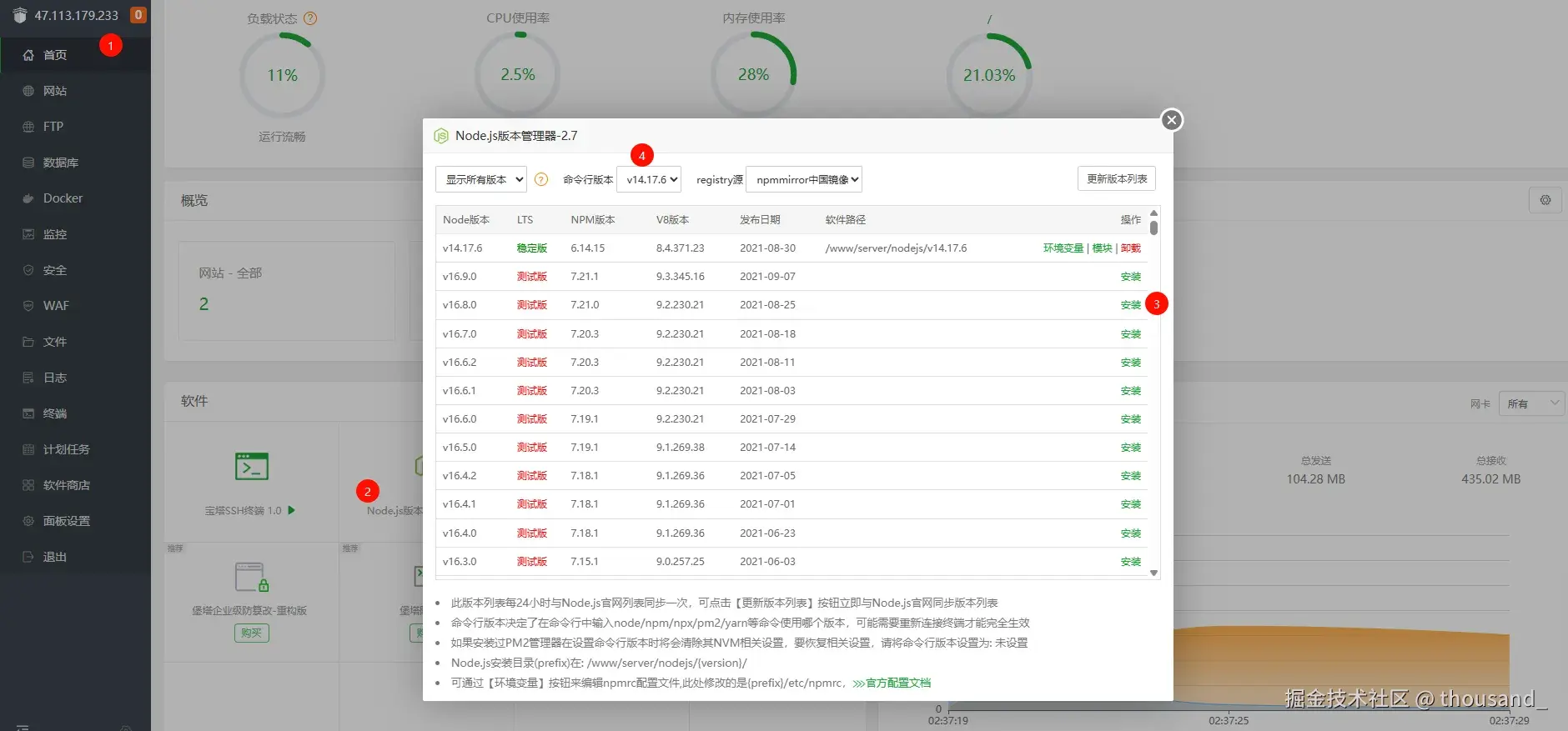Install Node v16.6.1
The width and height of the screenshot is (1568, 731).
pos(1131,391)
